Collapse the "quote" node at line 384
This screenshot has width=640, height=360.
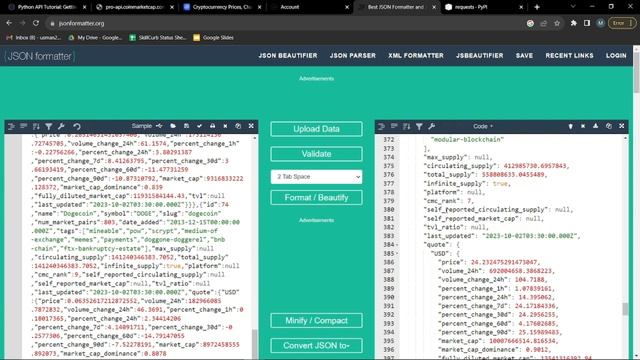[397, 245]
